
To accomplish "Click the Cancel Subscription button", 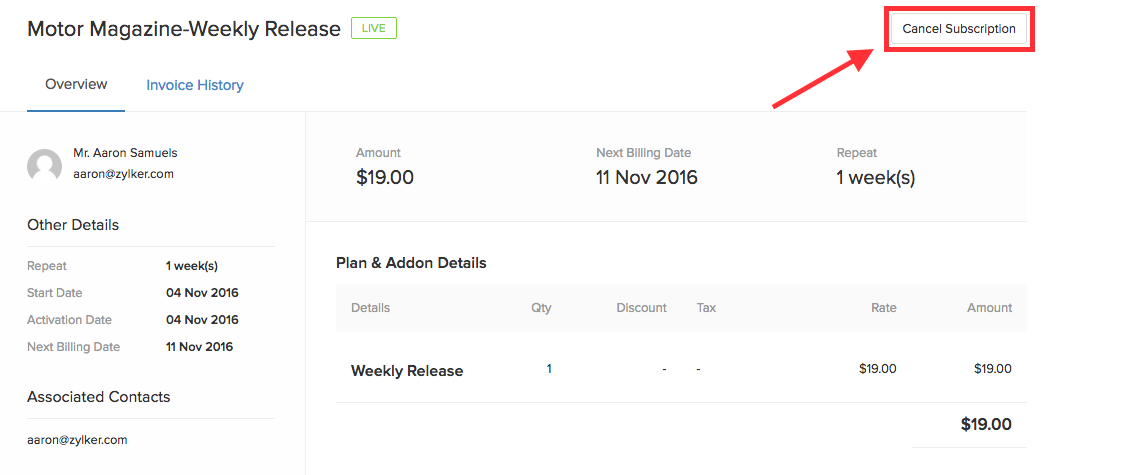I will [958, 29].
